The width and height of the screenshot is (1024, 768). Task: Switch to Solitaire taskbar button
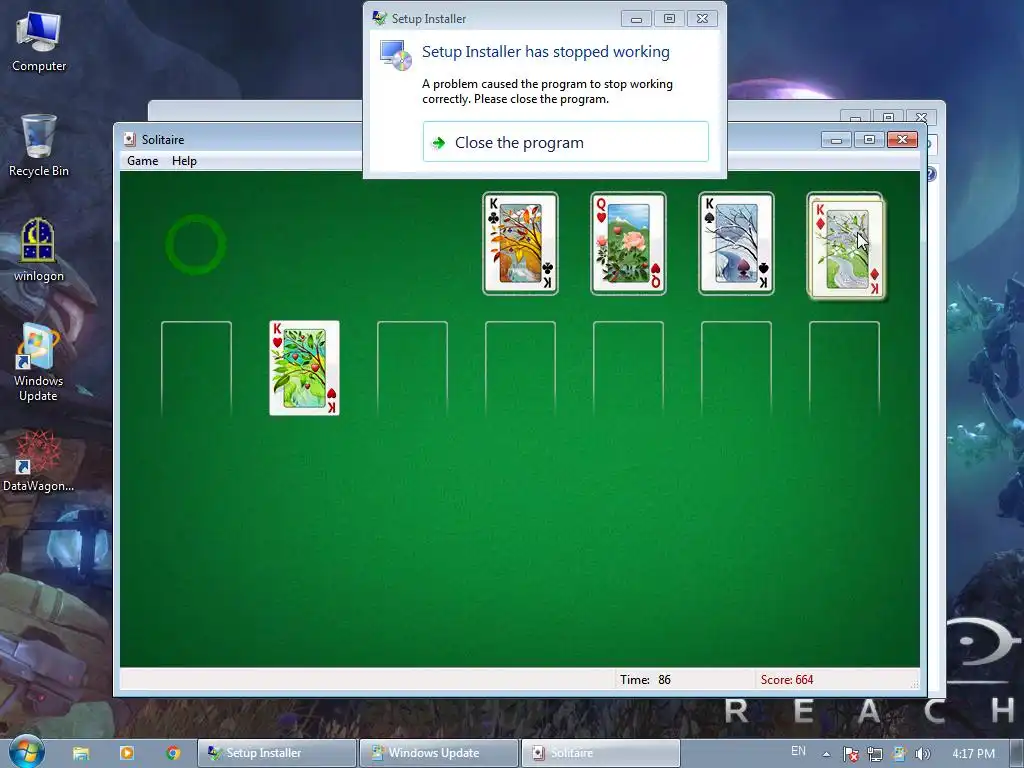[x=600, y=753]
